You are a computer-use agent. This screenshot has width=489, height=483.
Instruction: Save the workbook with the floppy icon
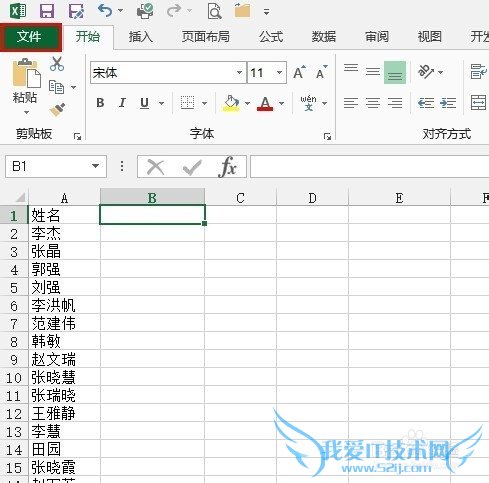(47, 11)
